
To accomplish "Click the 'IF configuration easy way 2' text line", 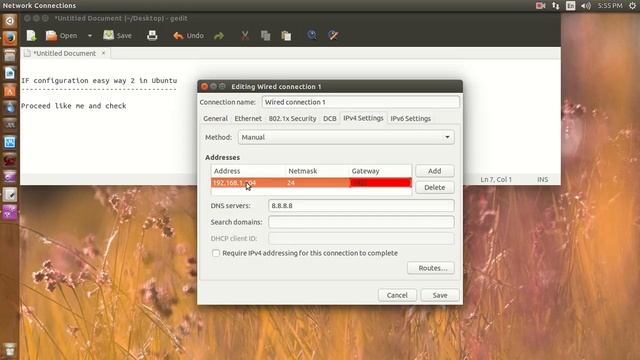I will (99, 80).
